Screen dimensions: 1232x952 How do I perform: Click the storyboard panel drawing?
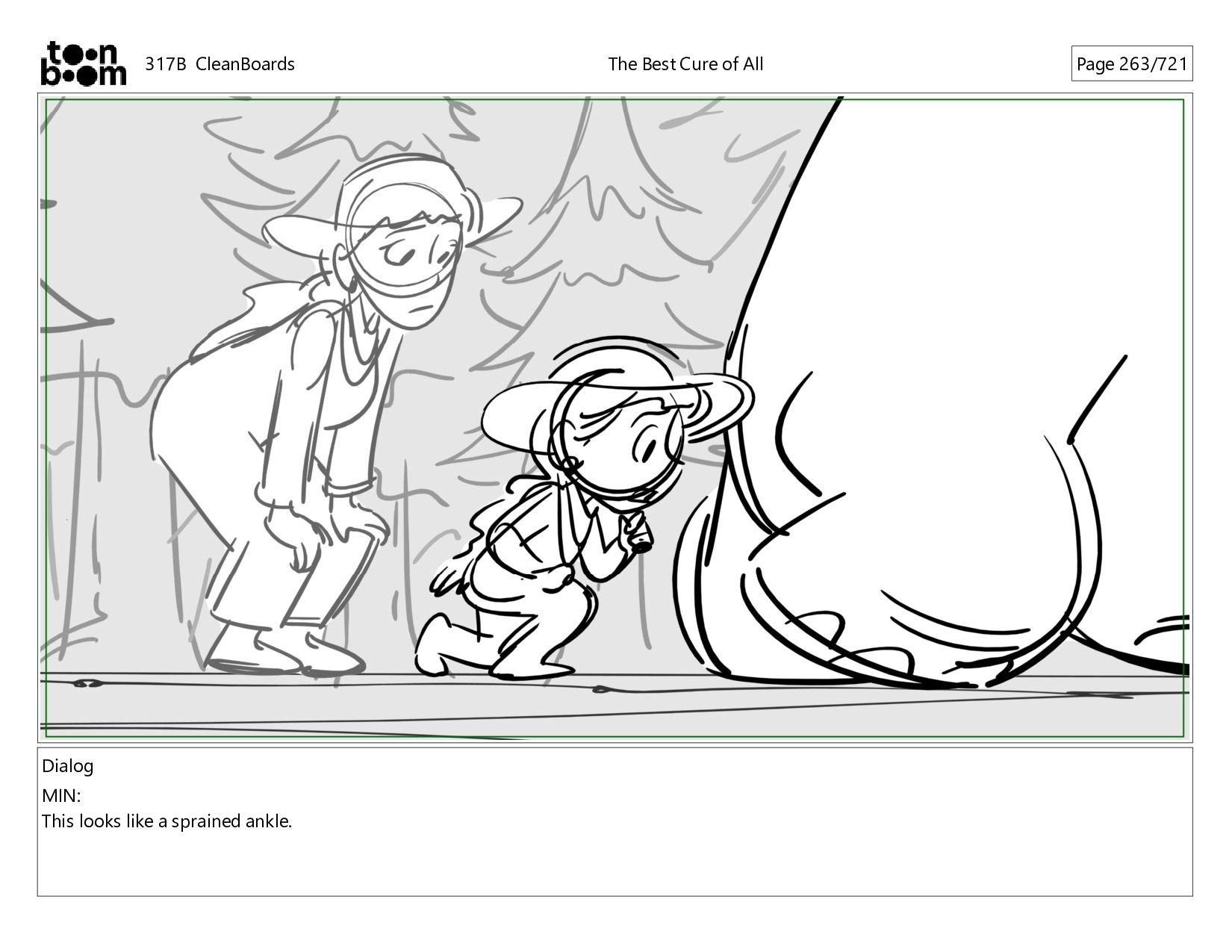615,417
